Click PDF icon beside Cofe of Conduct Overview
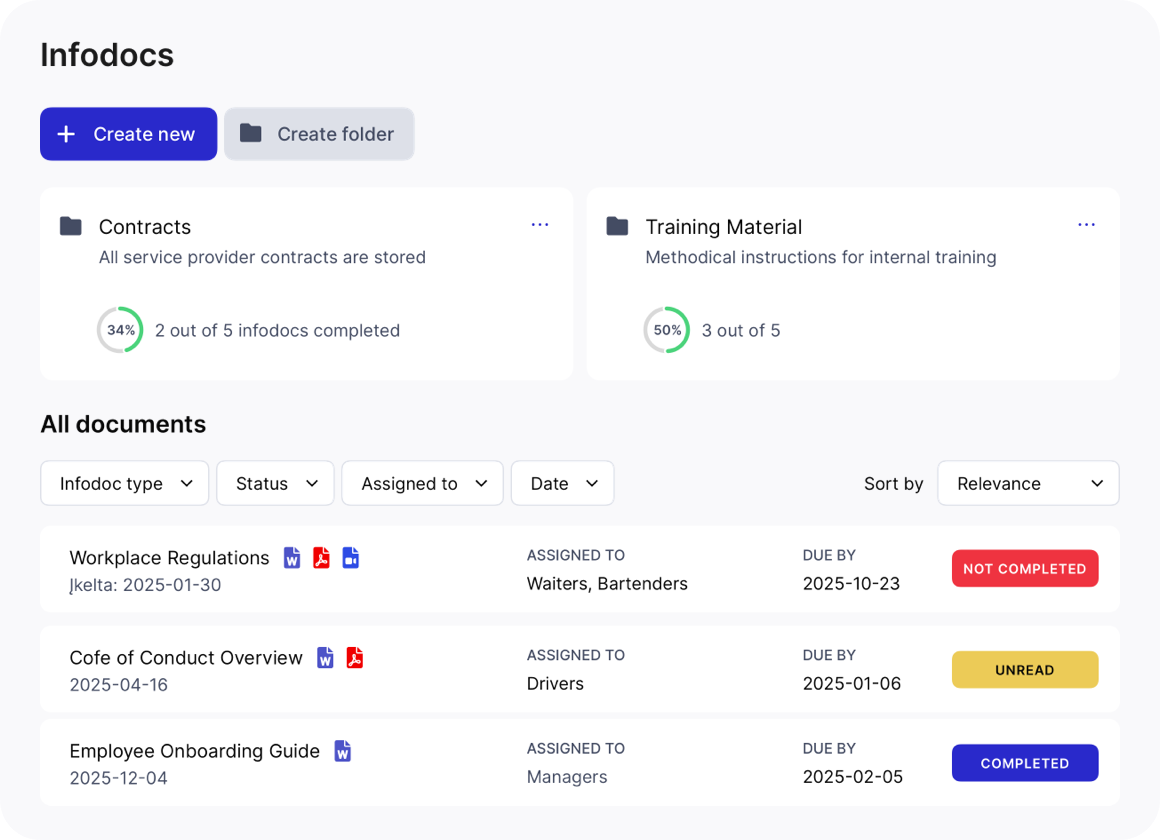The height and width of the screenshot is (840, 1160). (x=354, y=658)
